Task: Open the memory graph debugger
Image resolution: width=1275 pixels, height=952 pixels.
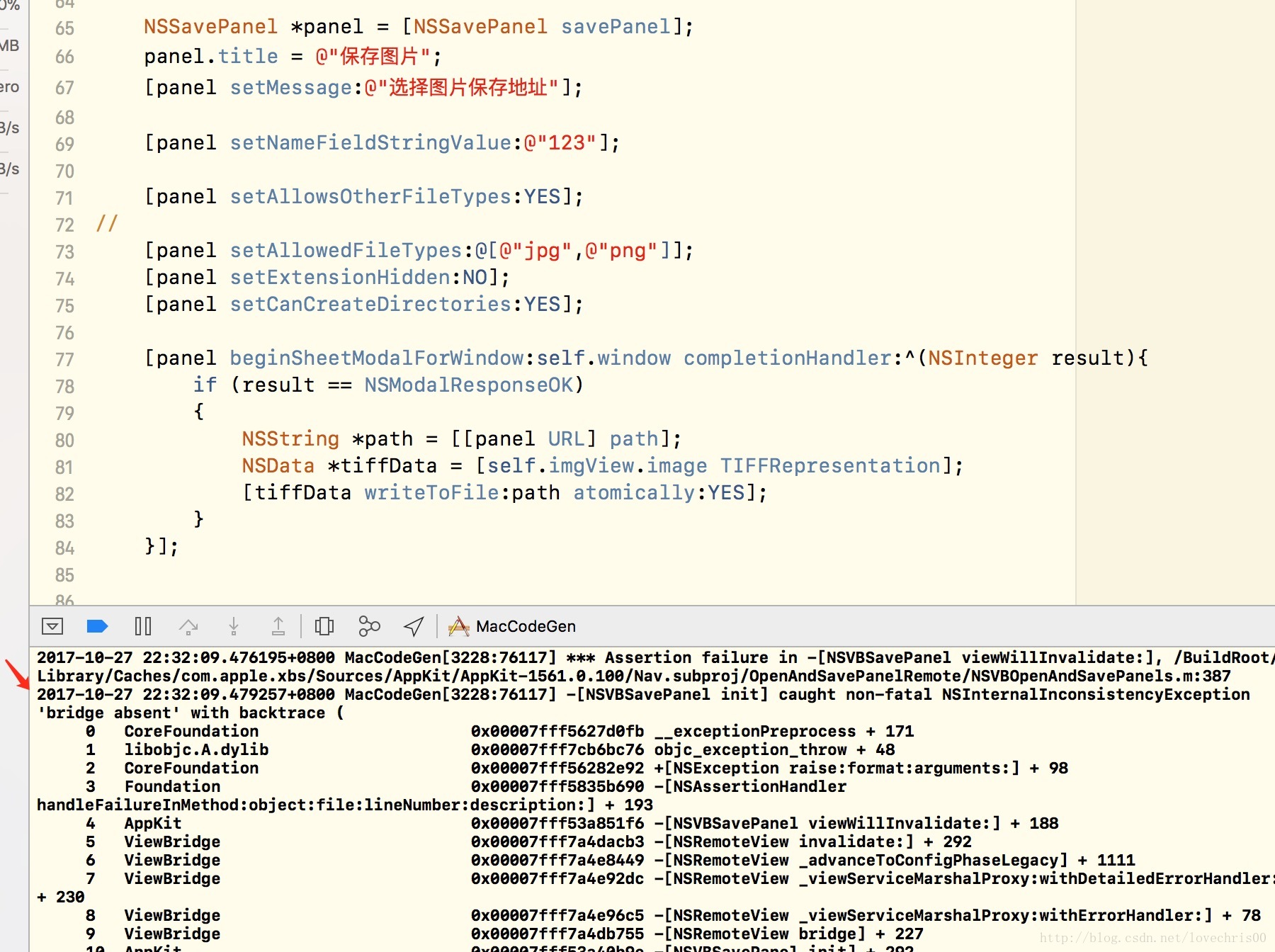Action: tap(368, 626)
